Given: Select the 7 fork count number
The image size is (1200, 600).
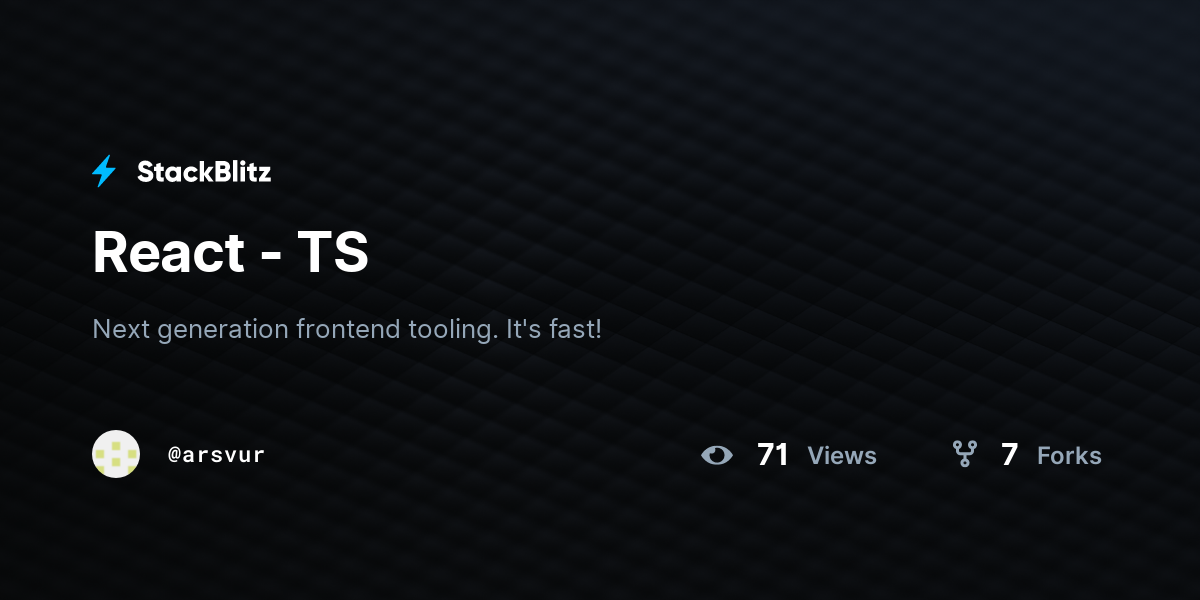Looking at the screenshot, I should (x=1009, y=455).
